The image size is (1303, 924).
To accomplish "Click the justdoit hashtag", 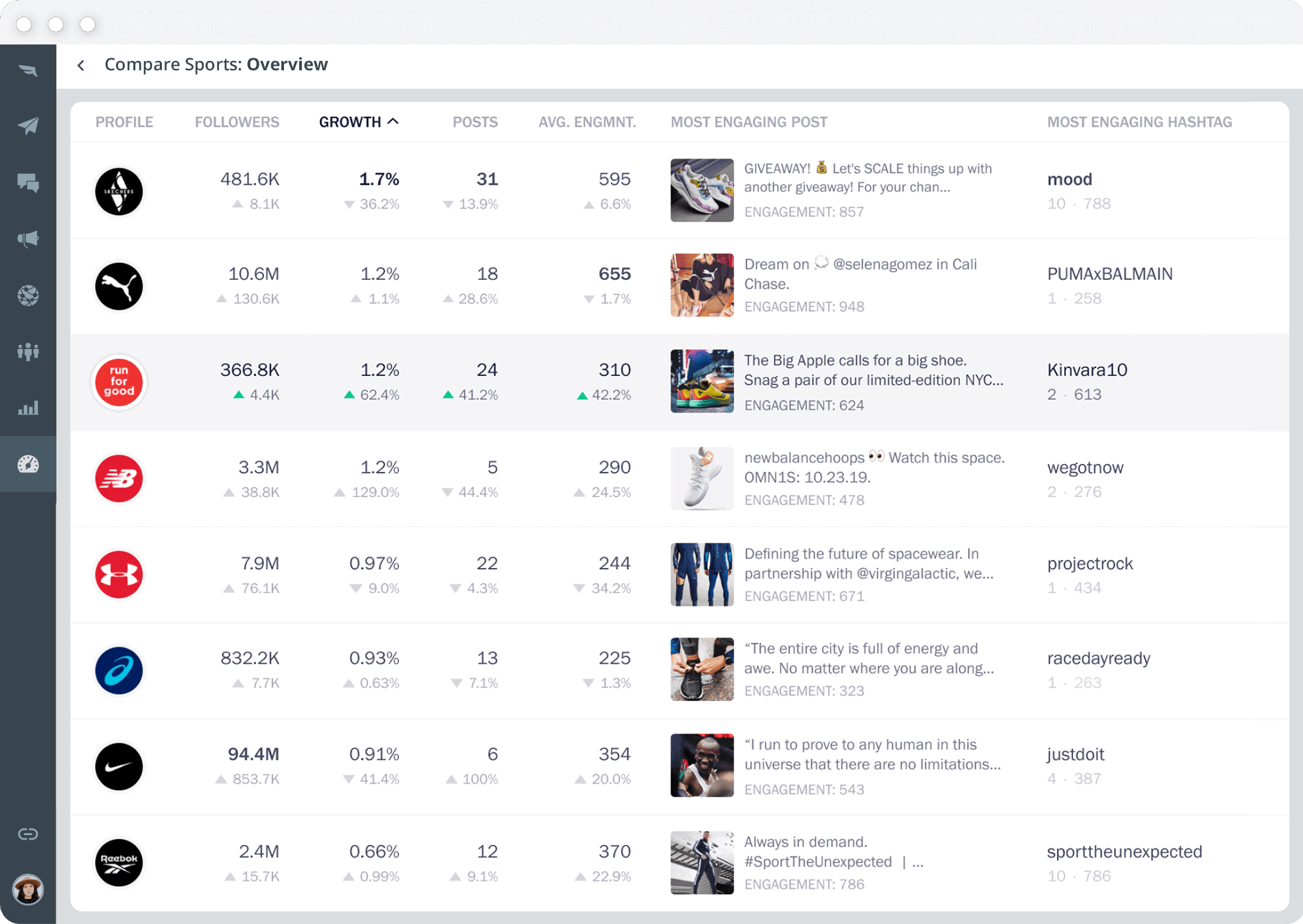I will [x=1075, y=754].
